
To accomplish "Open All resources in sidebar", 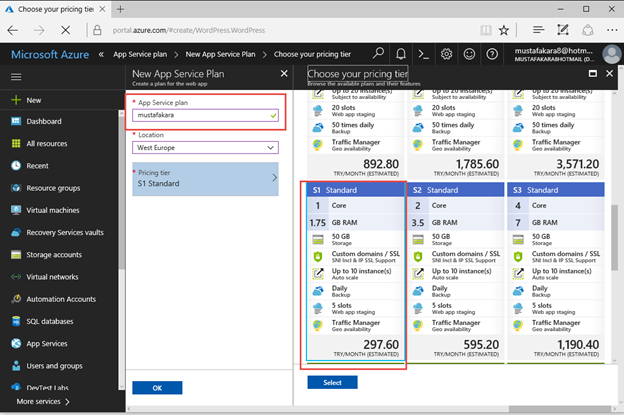I will [47, 144].
